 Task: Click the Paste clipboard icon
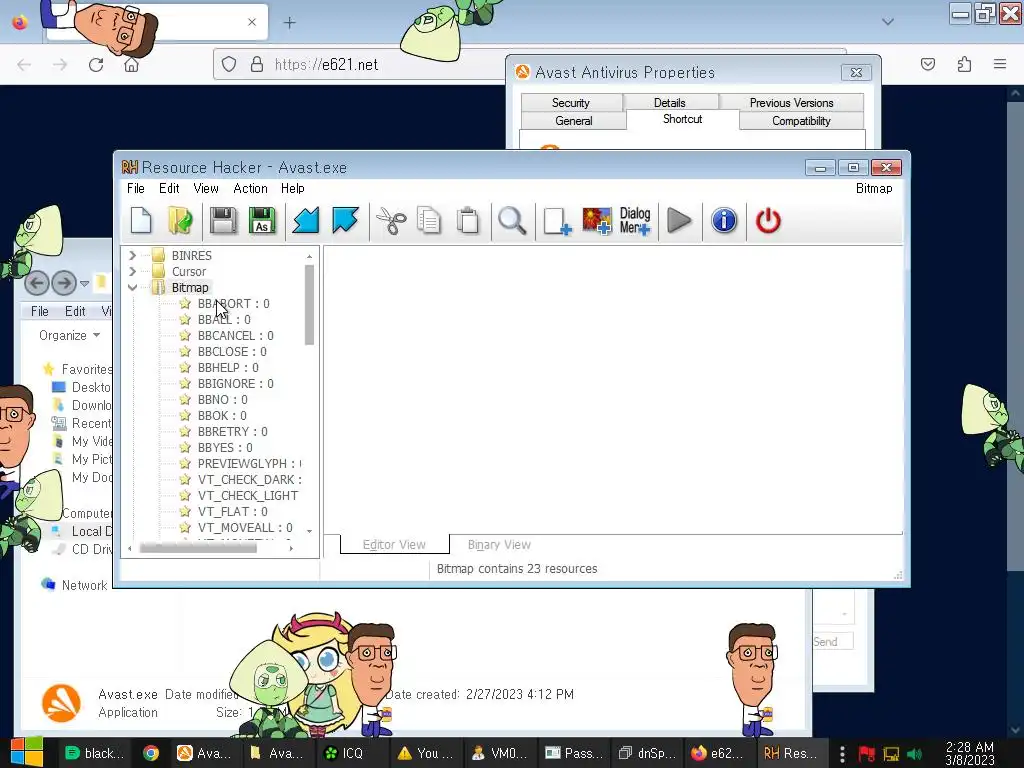(x=468, y=221)
